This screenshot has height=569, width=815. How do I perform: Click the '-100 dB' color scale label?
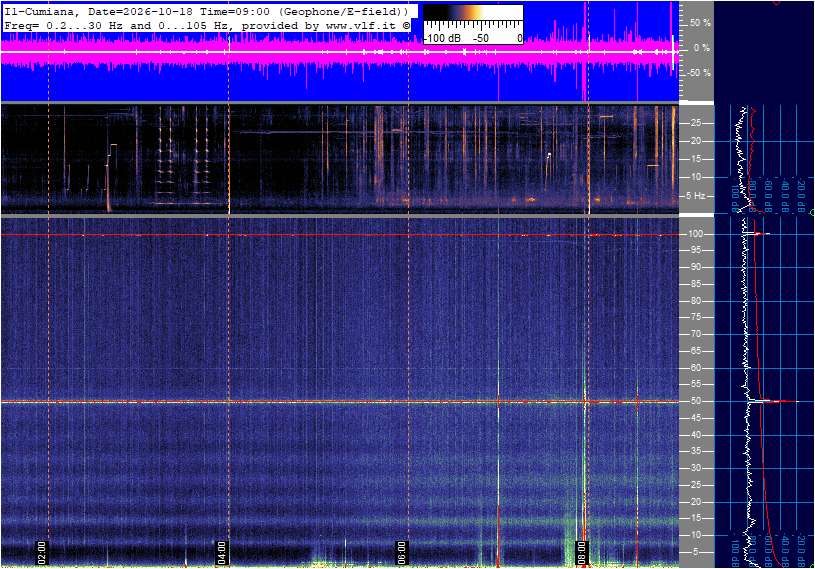tap(442, 38)
